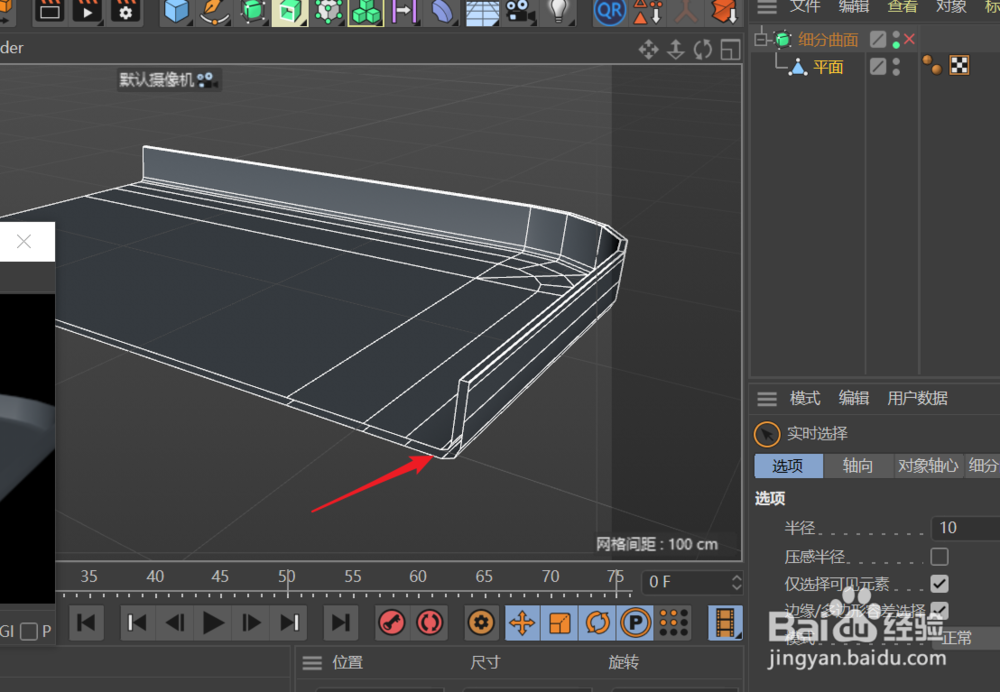This screenshot has width=1000, height=692.
Task: Click the Interactive Render Region QR icon
Action: click(610, 13)
